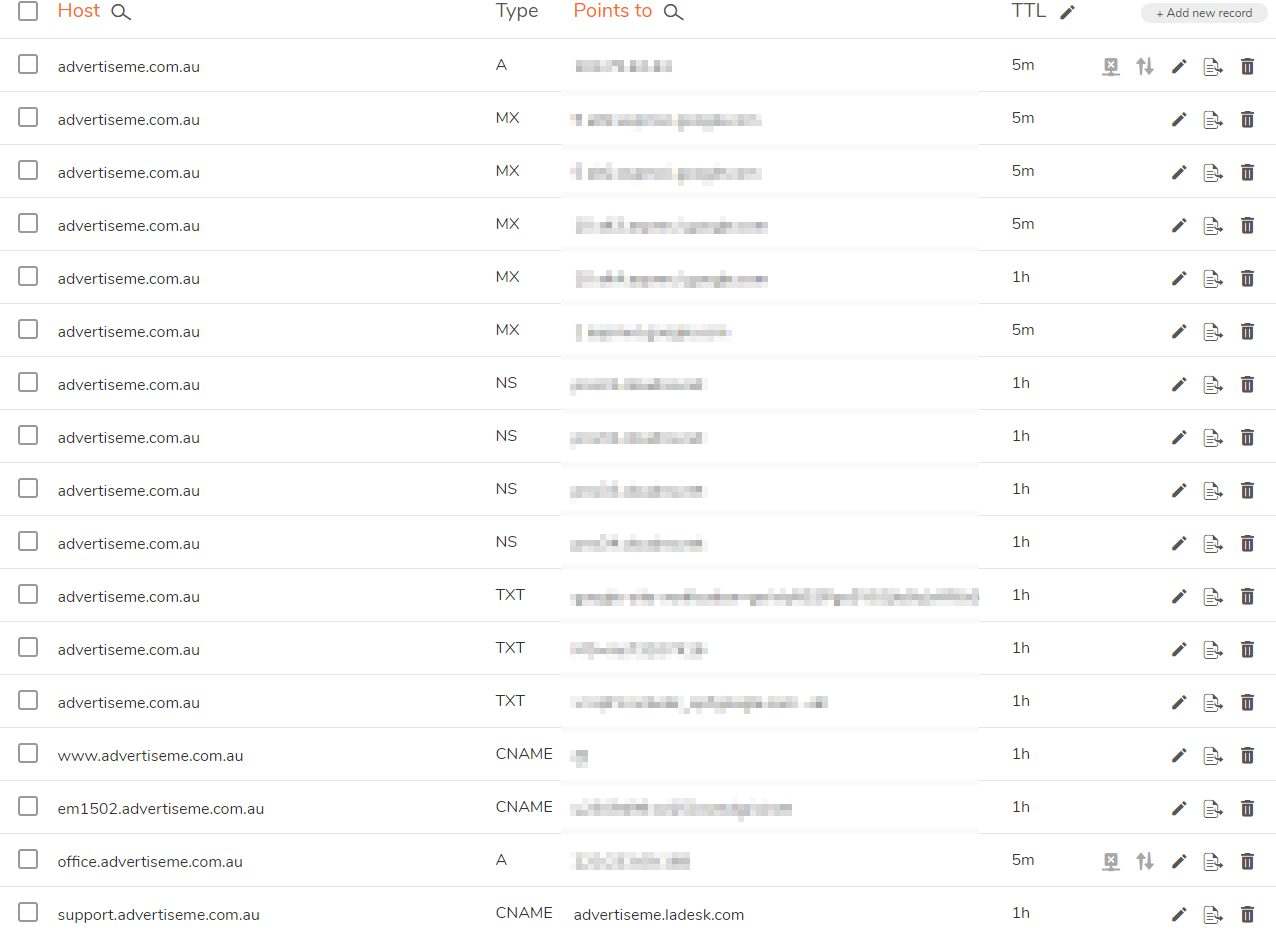Edit the first TXT record
This screenshot has width=1276, height=932.
coord(1179,596)
